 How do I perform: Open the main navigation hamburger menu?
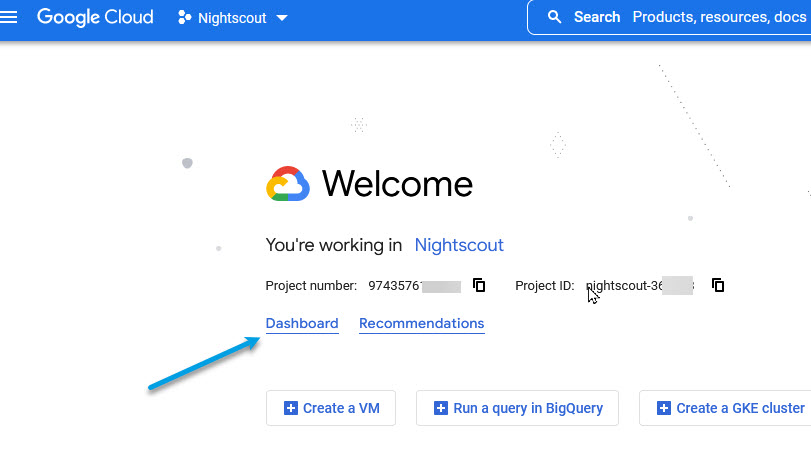coord(13,18)
